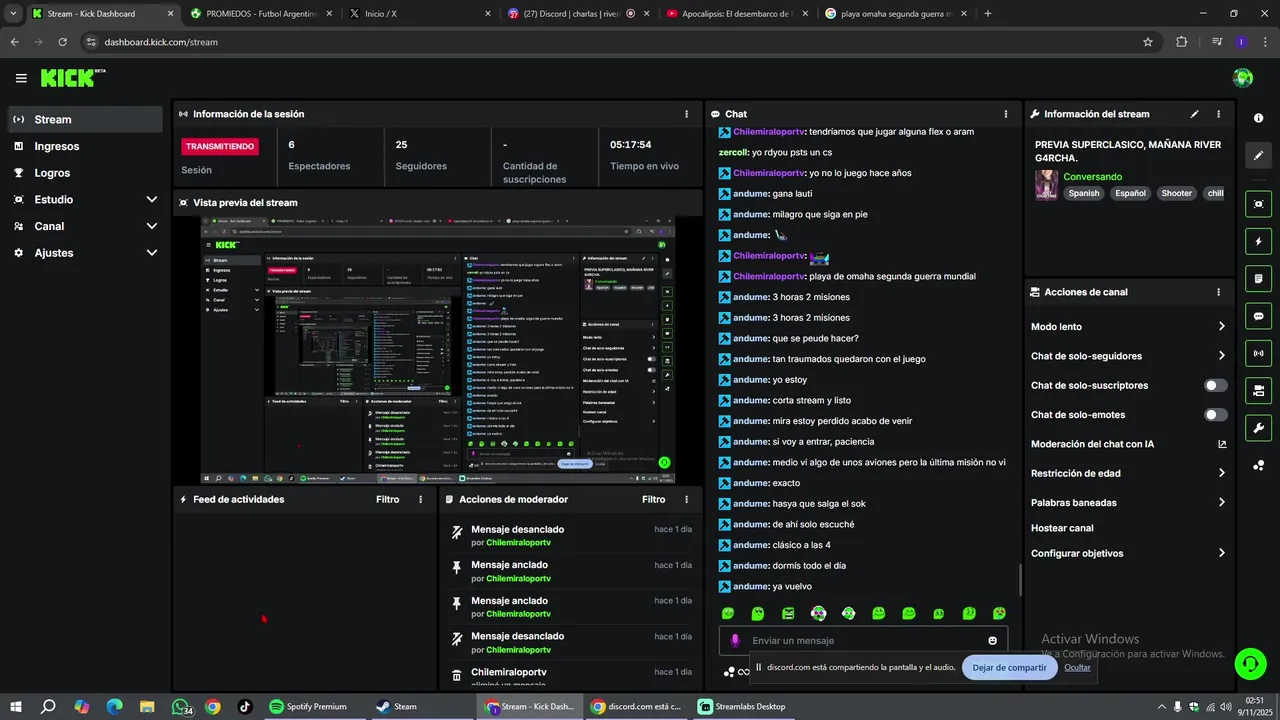This screenshot has width=1280, height=720.
Task: Show hidden system tray icons
Action: coord(1161,706)
